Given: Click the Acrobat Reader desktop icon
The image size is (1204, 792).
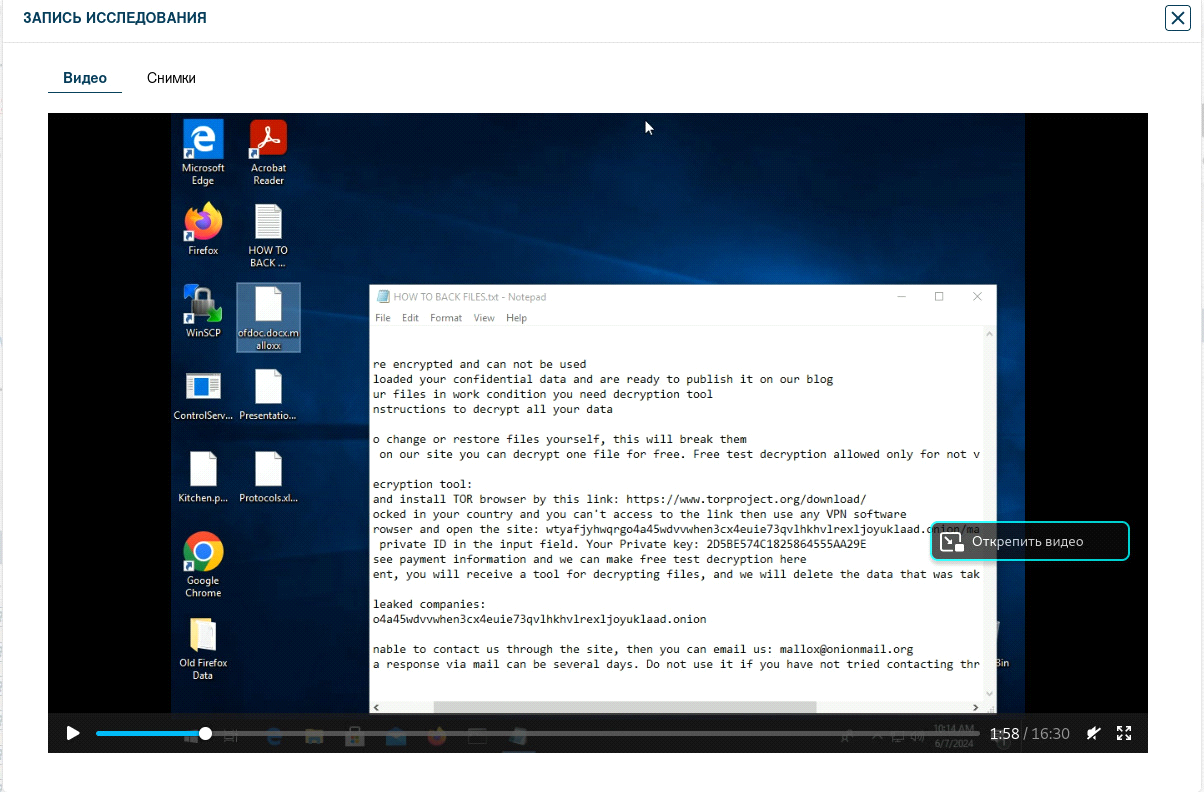Looking at the screenshot, I should click(x=268, y=152).
